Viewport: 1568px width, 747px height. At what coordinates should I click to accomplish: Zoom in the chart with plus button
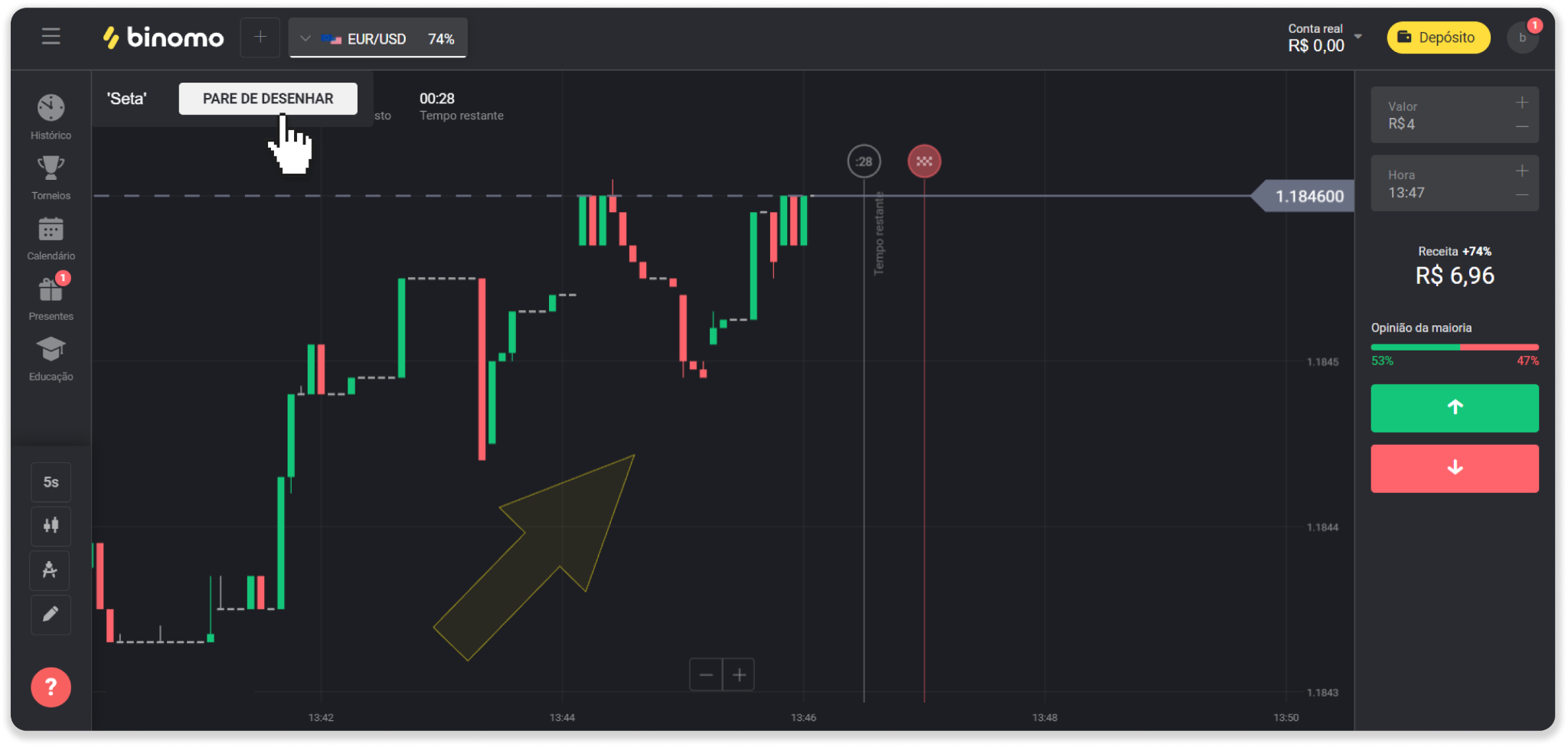739,674
